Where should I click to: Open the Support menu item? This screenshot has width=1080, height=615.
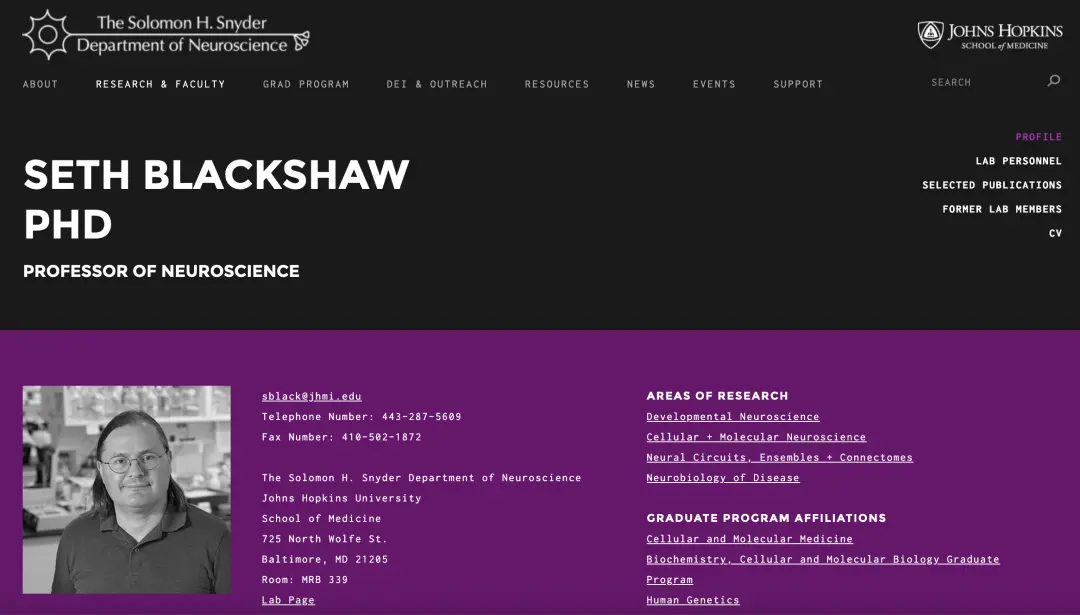coord(798,84)
